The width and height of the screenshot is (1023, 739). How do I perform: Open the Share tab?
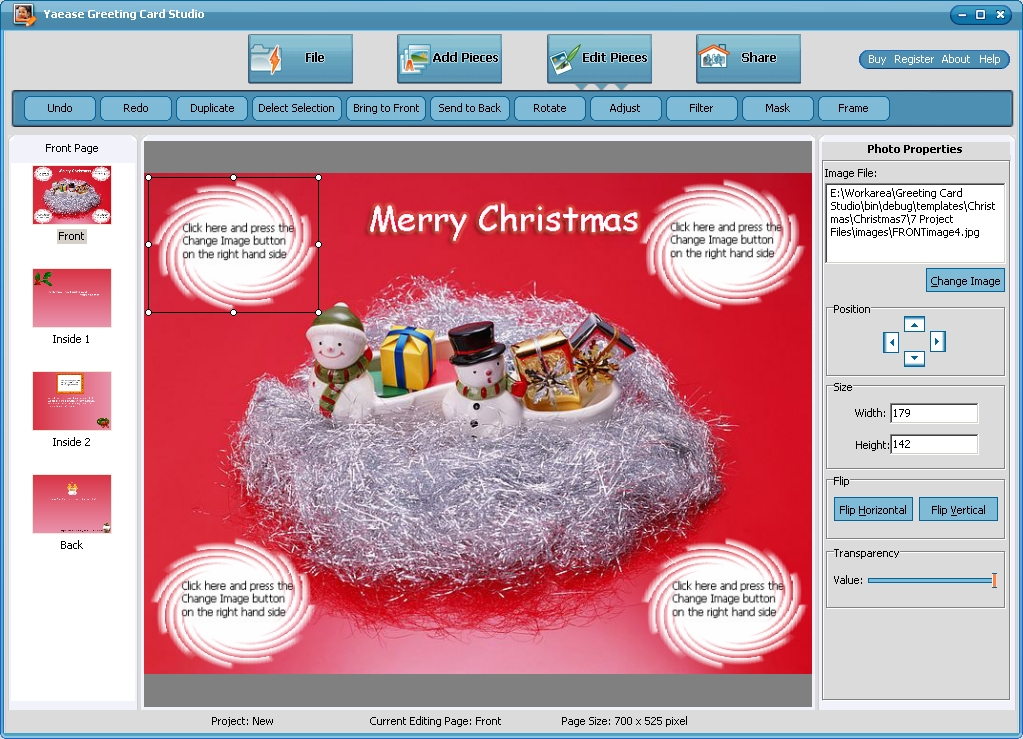pyautogui.click(x=748, y=58)
